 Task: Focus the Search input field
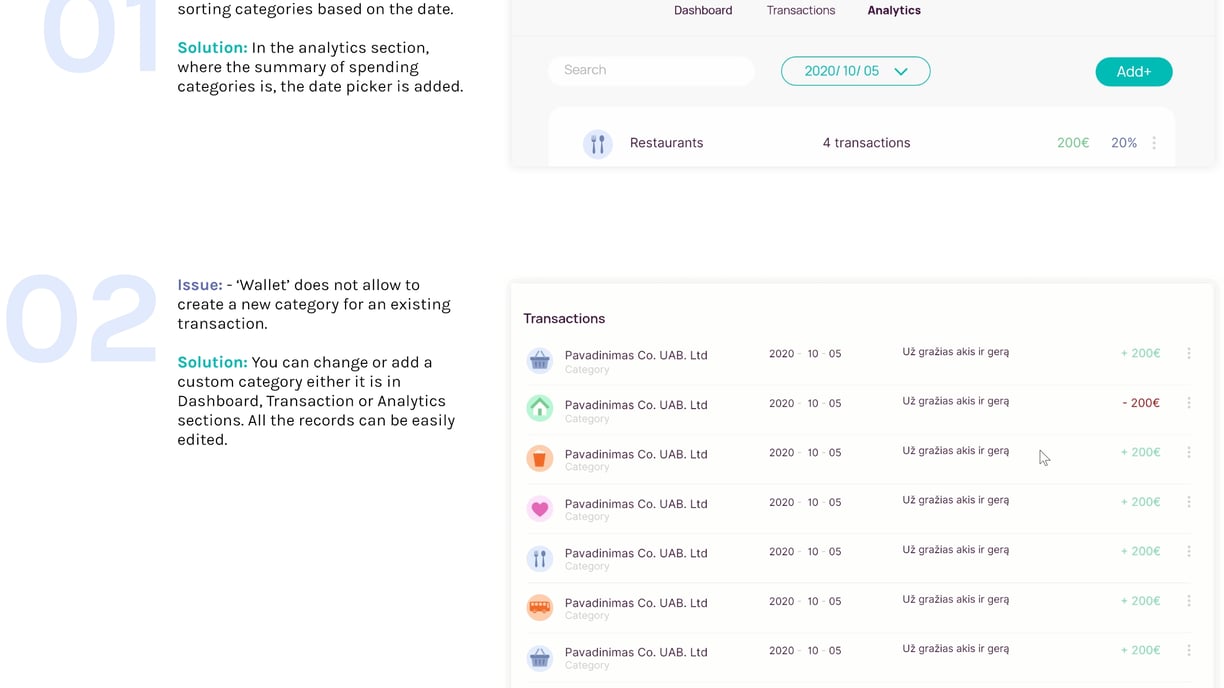[x=651, y=70]
